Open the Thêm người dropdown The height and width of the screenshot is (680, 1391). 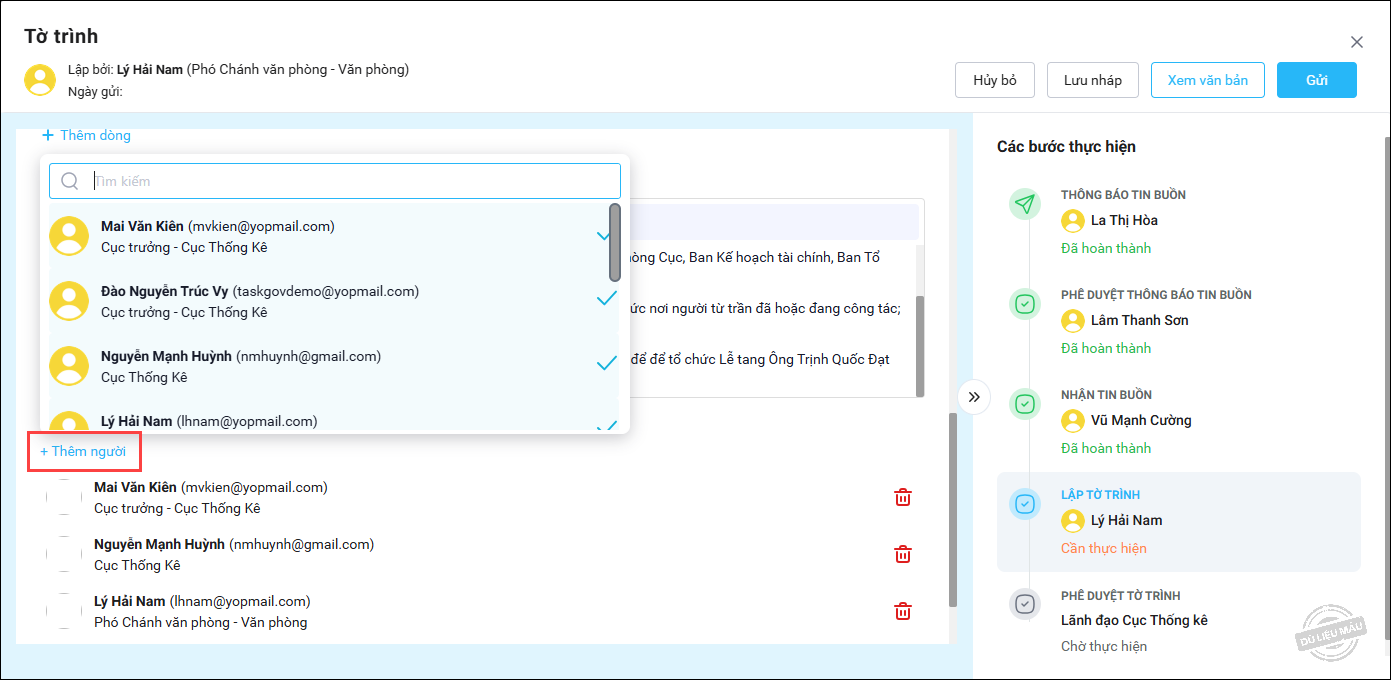pos(84,452)
